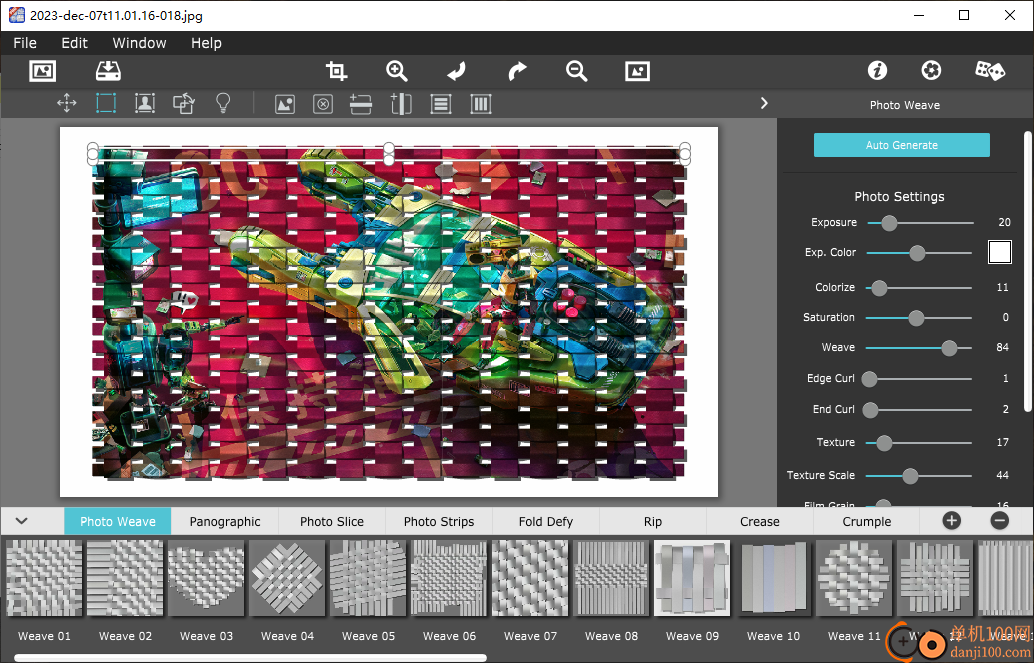Click the Texture Scale slider handle
The image size is (1034, 663).
click(x=910, y=476)
